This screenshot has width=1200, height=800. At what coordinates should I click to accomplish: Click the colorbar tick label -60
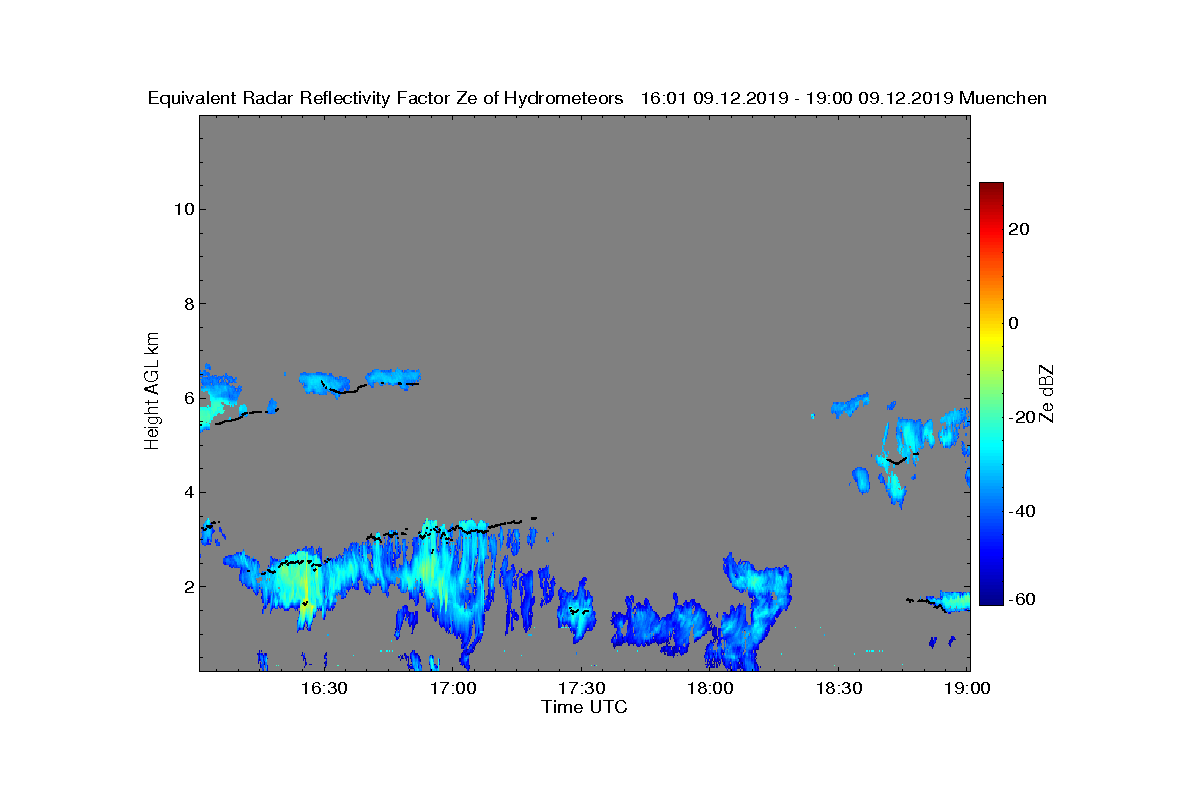[1020, 600]
